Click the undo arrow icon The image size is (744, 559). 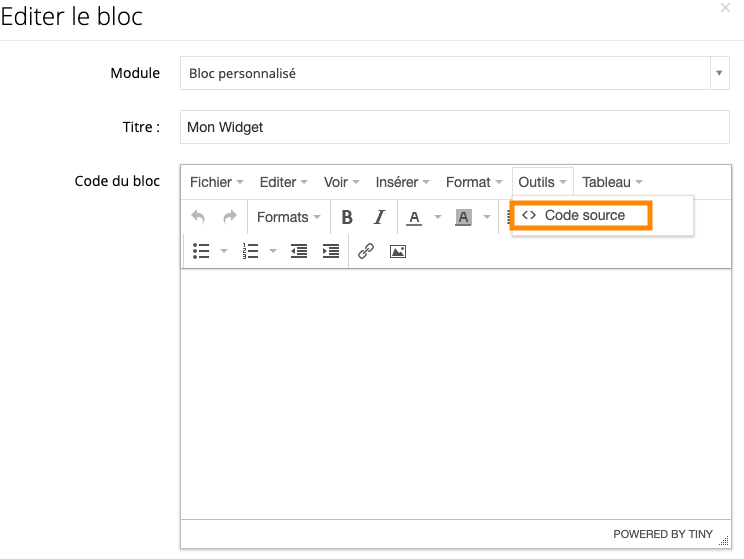tap(198, 217)
